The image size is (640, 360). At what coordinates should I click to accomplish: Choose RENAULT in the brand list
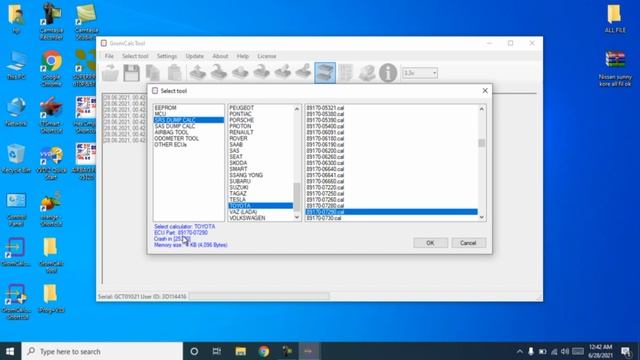260,132
